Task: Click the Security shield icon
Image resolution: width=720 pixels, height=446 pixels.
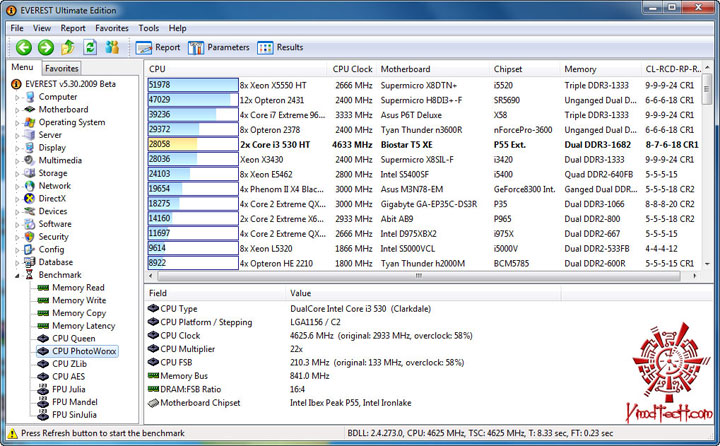Action: (30, 237)
